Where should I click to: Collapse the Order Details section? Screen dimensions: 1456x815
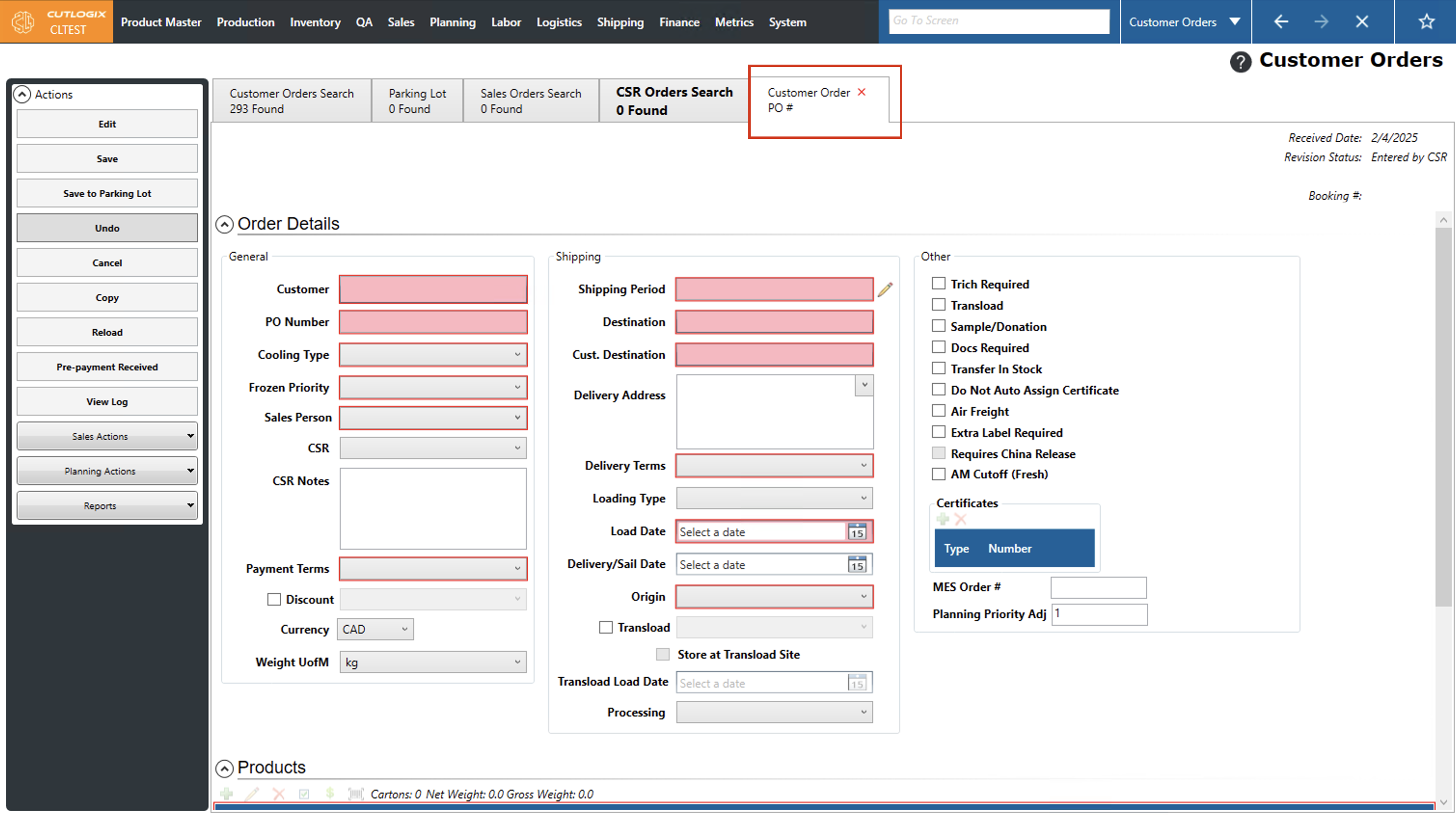pos(224,224)
